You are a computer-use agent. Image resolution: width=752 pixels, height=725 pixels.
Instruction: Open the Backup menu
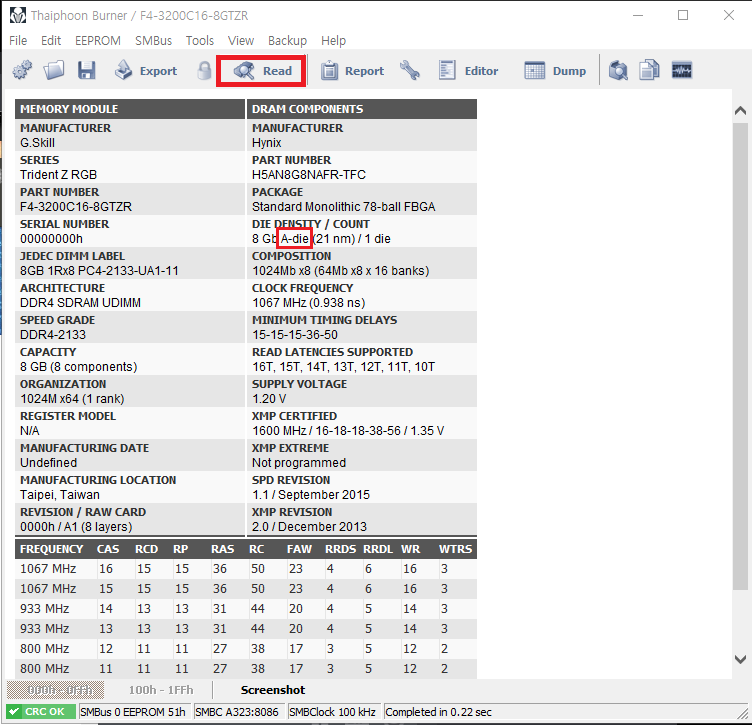pos(287,41)
